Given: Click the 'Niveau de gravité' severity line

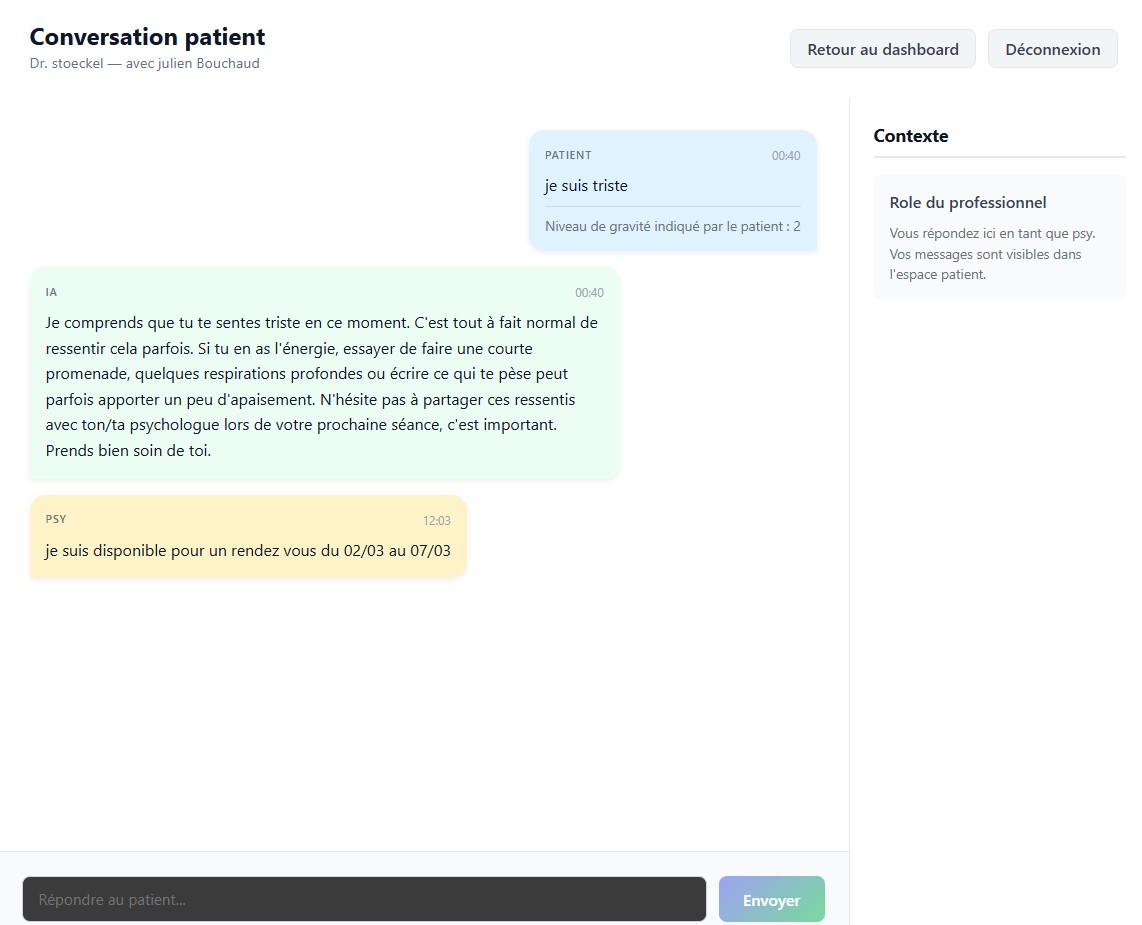Looking at the screenshot, I should (672, 227).
